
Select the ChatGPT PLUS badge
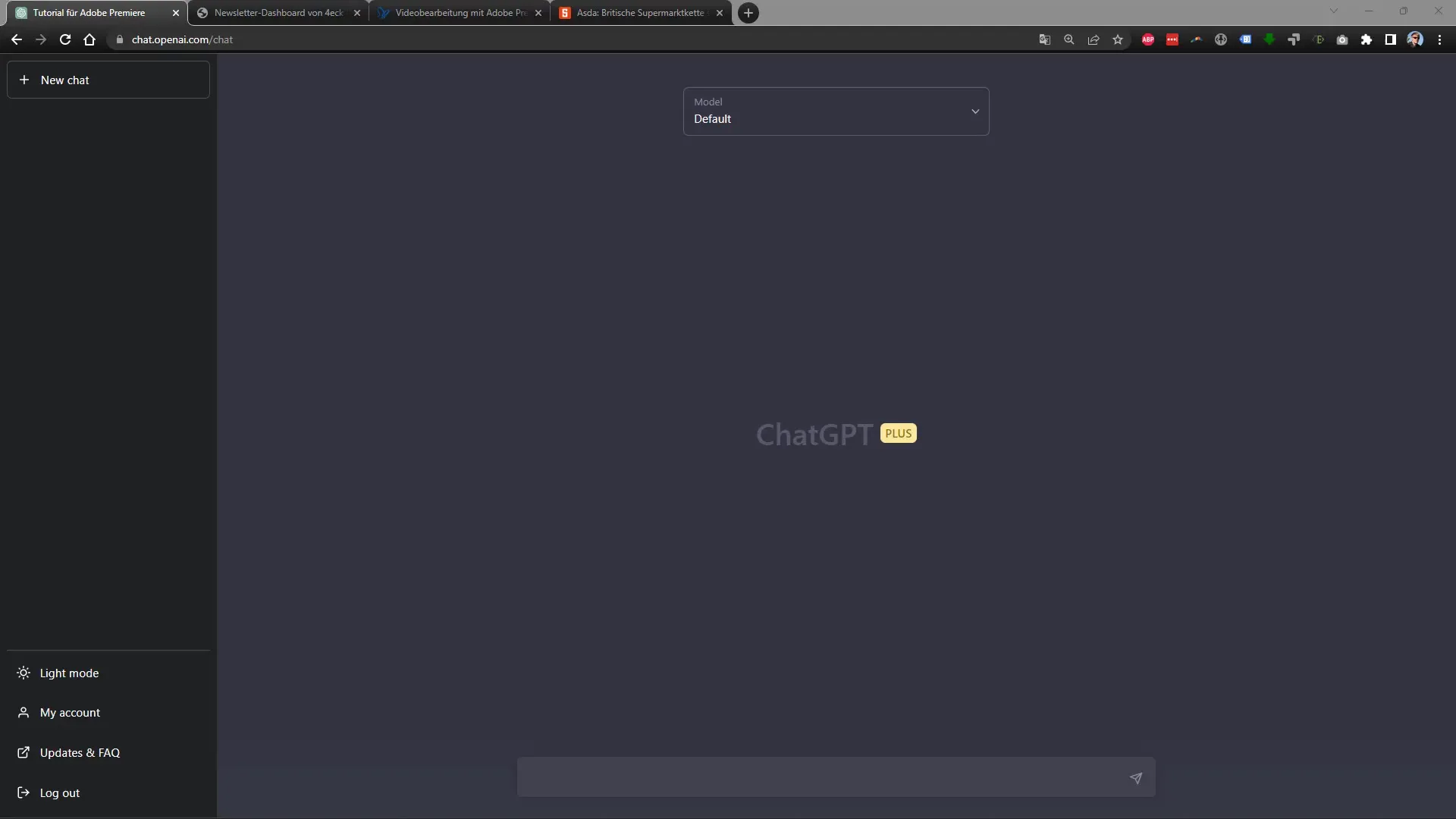pyautogui.click(x=898, y=432)
